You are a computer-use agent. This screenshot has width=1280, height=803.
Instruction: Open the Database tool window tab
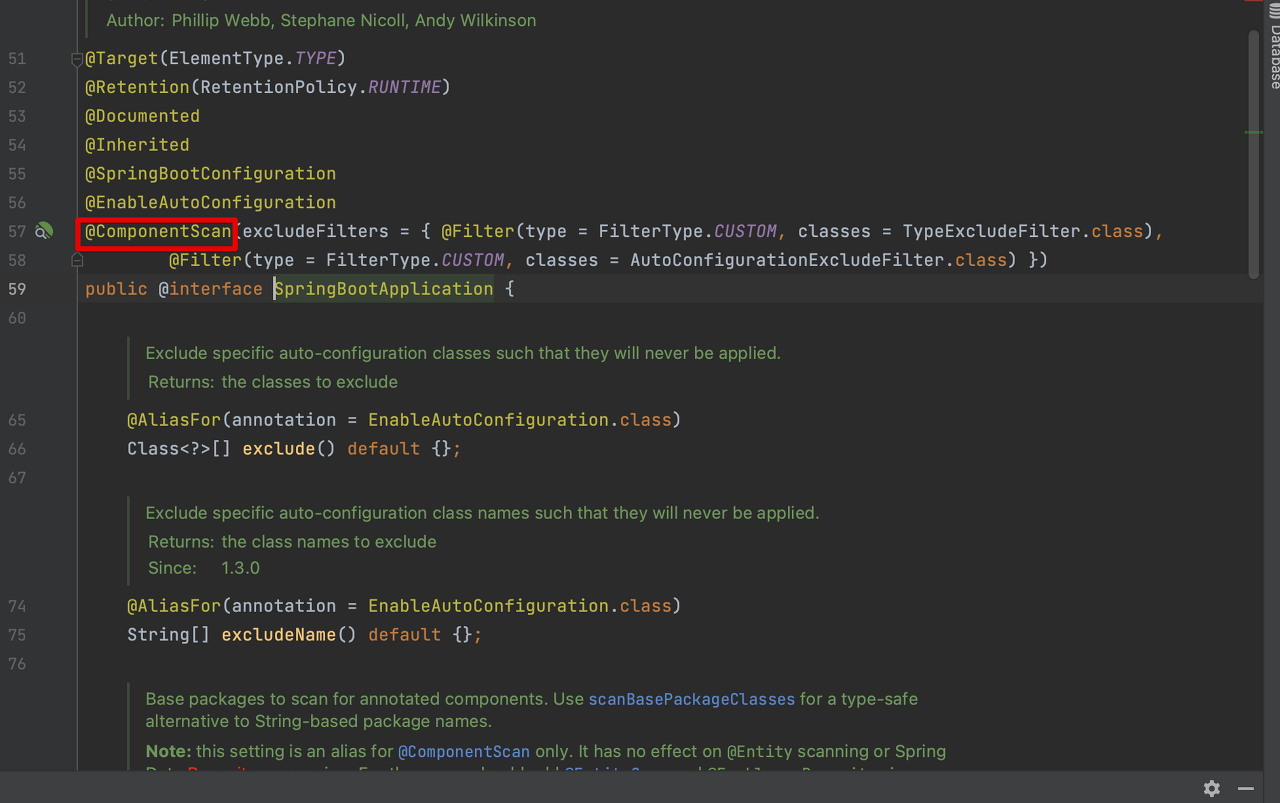(x=1274, y=48)
